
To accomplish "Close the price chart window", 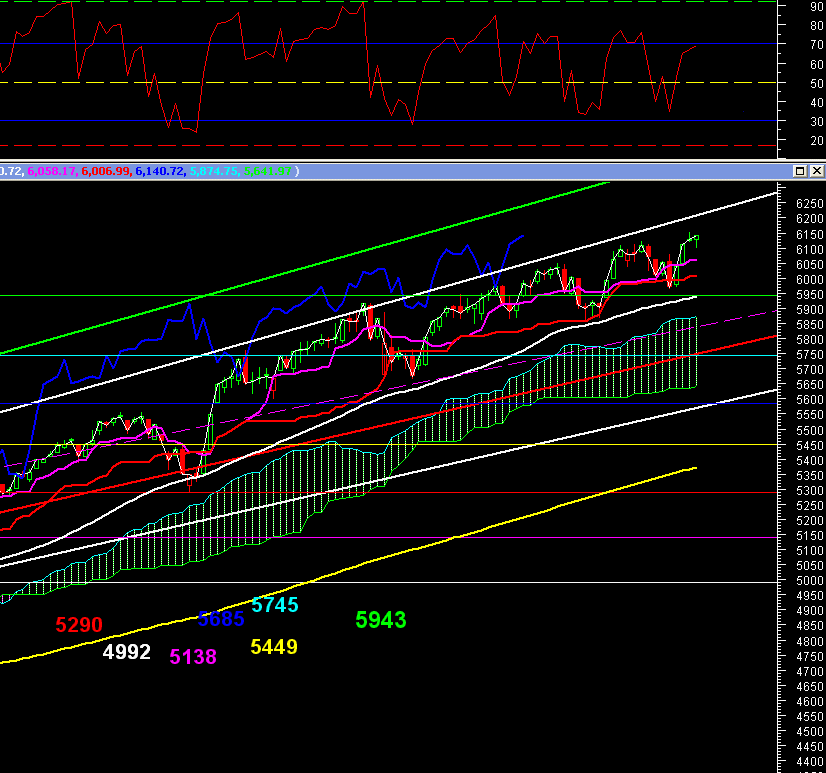I will point(815,171).
